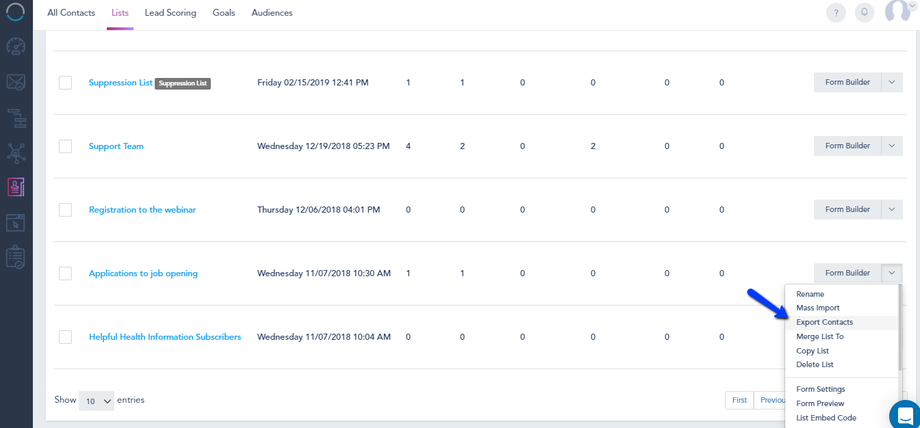Image resolution: width=920 pixels, height=428 pixels.
Task: Open the clipboard reports icon in sidebar
Action: tap(16, 257)
